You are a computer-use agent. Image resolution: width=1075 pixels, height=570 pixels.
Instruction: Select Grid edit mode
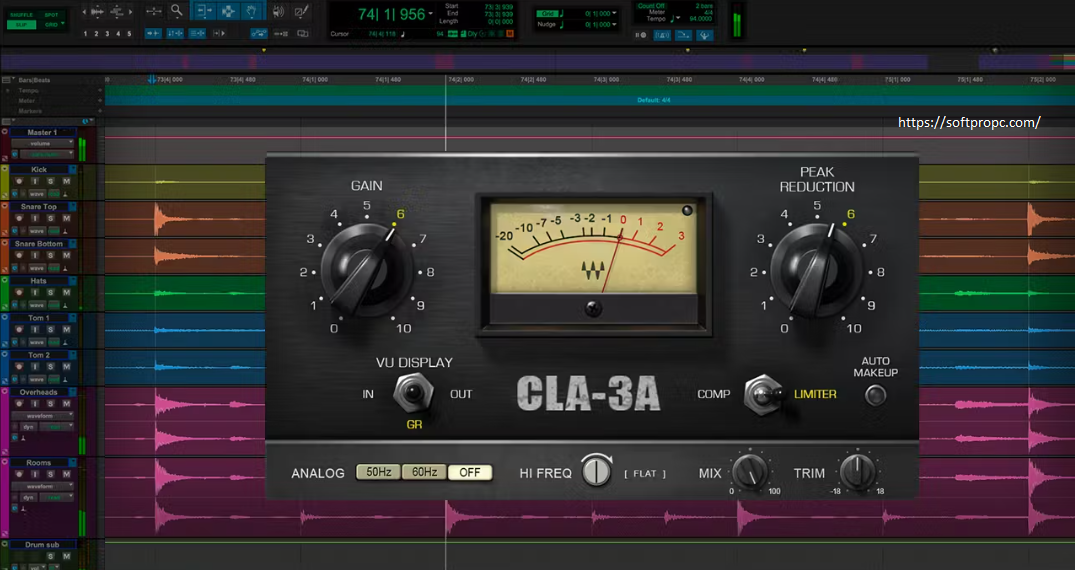(x=50, y=25)
